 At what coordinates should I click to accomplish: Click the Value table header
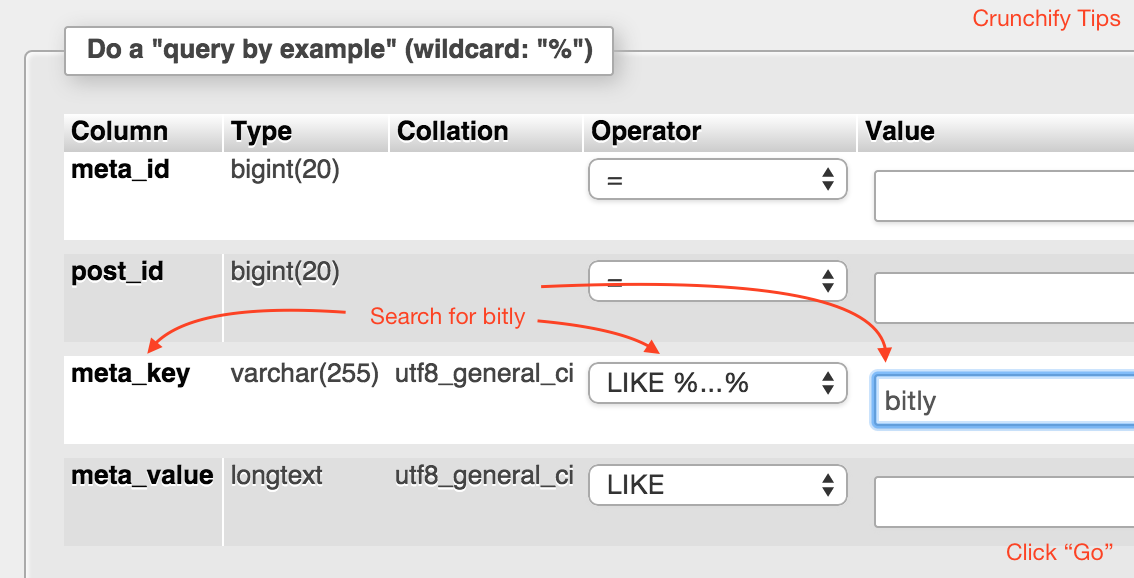click(899, 131)
